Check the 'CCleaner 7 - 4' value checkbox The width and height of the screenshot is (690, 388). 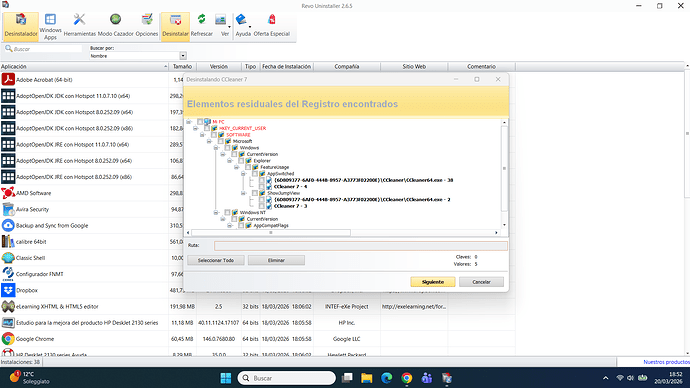point(262,187)
